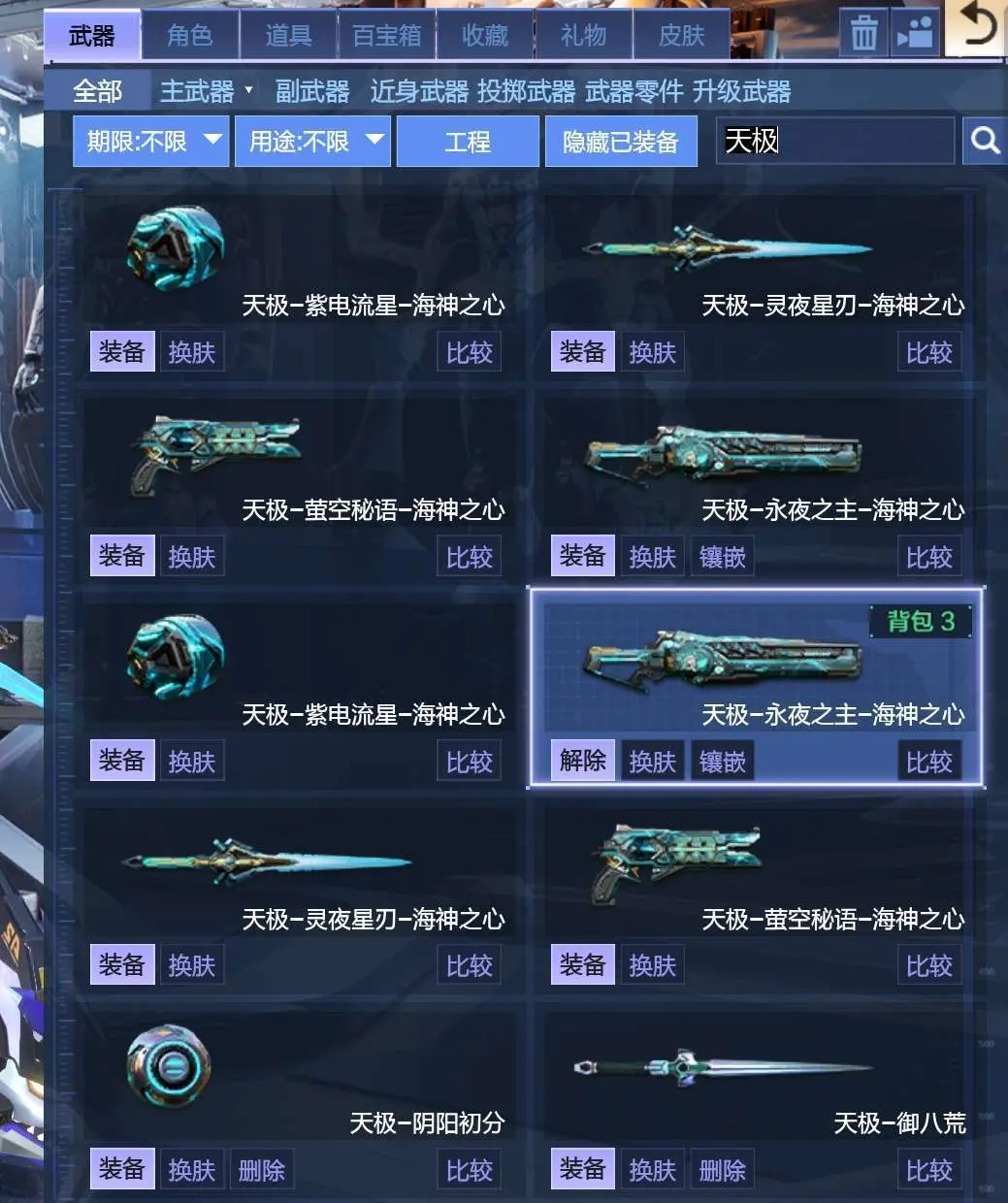Viewport: 1008px width, 1203px height.
Task: Open the video camera recording icon
Action: 914,34
